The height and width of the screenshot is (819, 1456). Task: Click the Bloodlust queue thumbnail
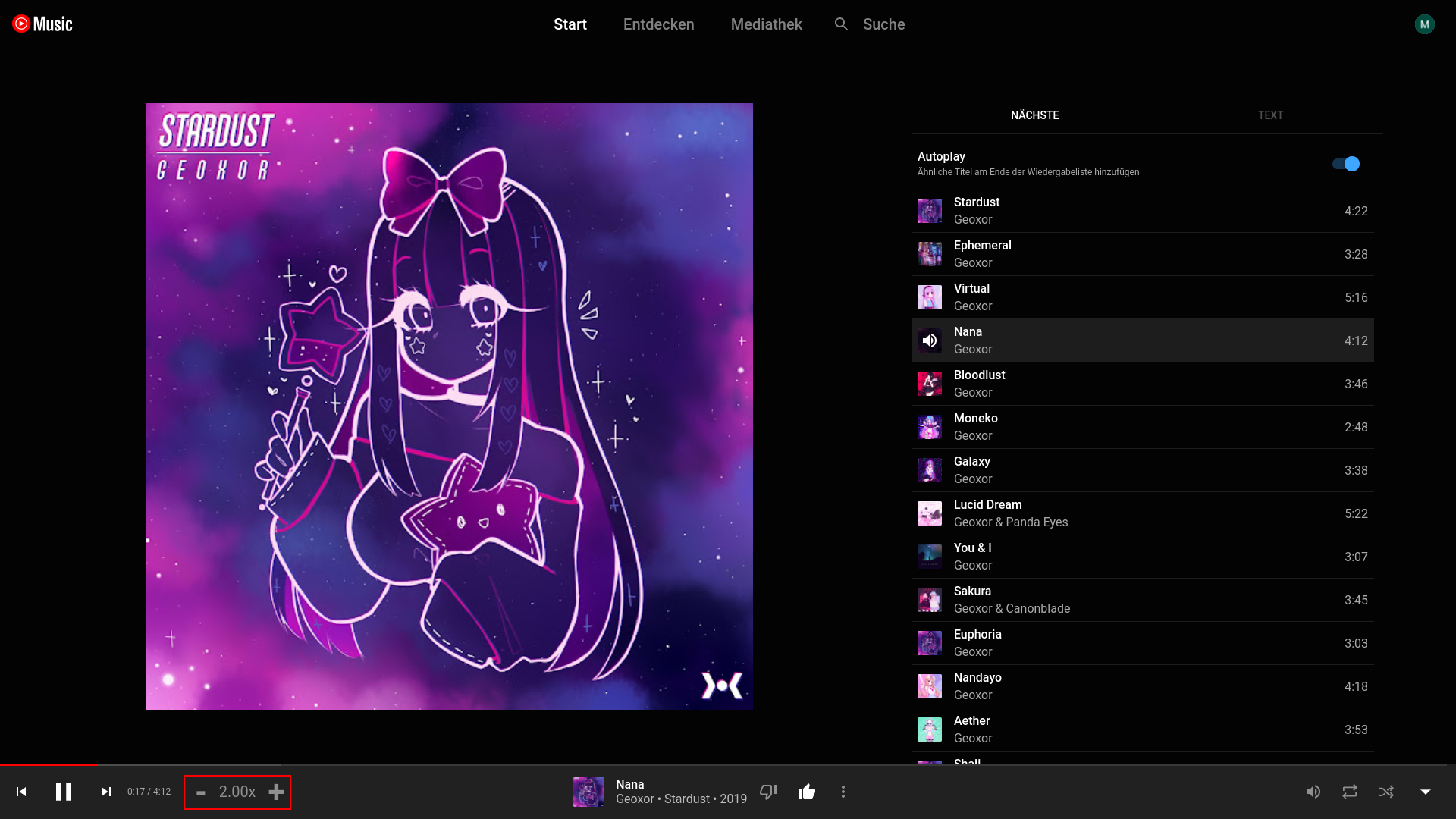coord(930,384)
